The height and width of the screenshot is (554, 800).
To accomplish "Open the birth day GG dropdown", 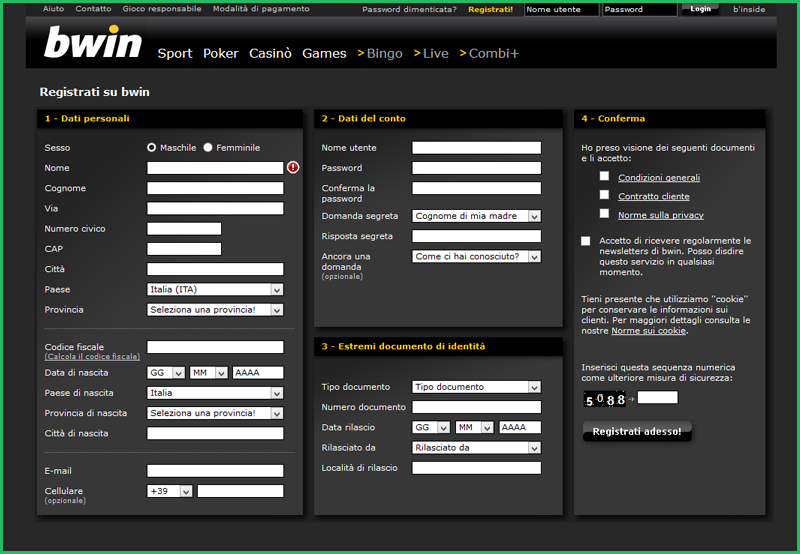I will 166,373.
